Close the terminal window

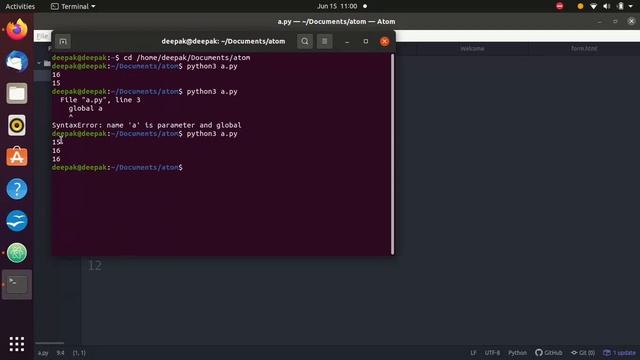[384, 41]
